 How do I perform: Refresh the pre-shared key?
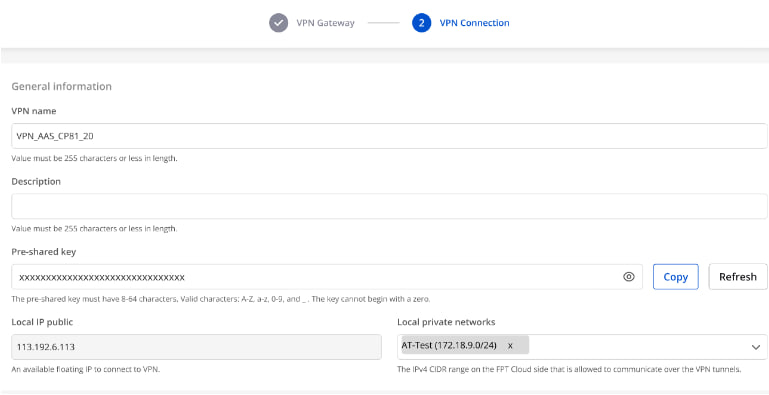738,277
